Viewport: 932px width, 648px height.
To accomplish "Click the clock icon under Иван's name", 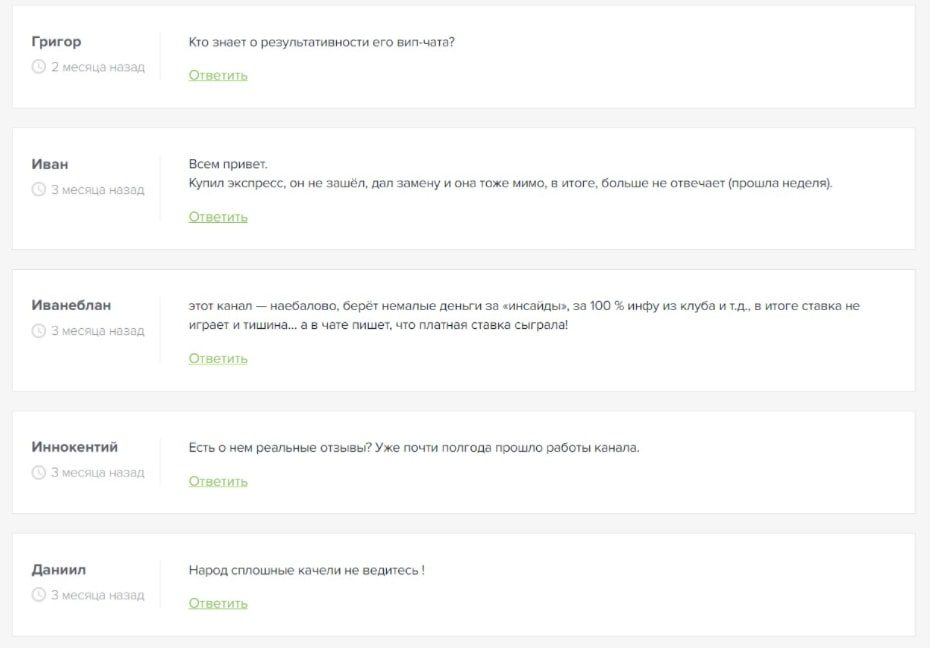I will point(39,190).
